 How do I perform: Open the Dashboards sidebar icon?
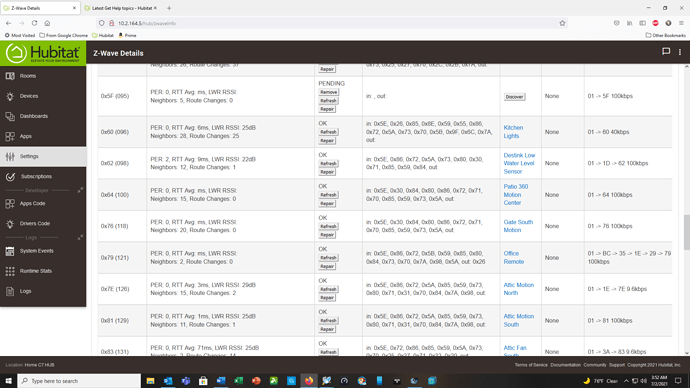[x=10, y=116]
